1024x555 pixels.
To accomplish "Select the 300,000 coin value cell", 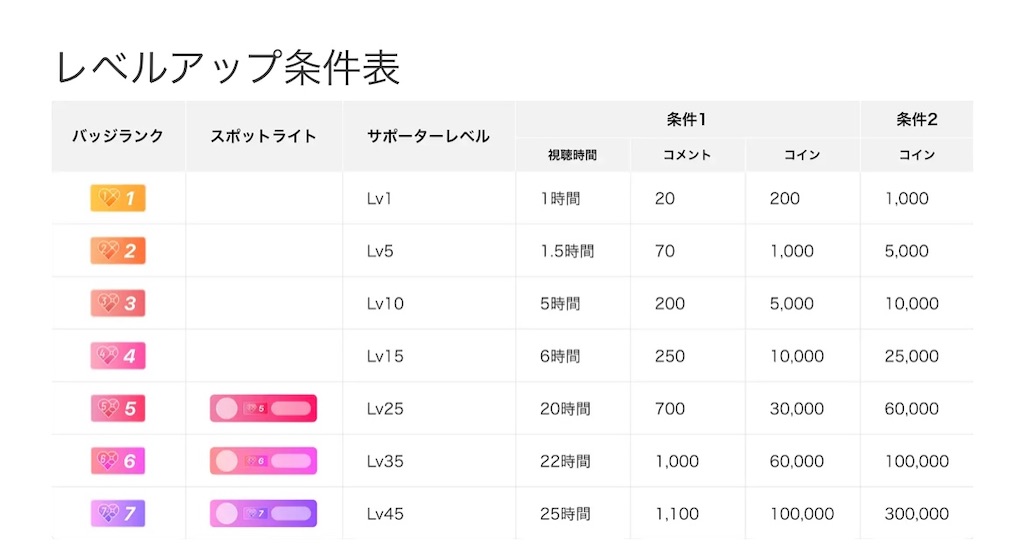I will tap(917, 514).
